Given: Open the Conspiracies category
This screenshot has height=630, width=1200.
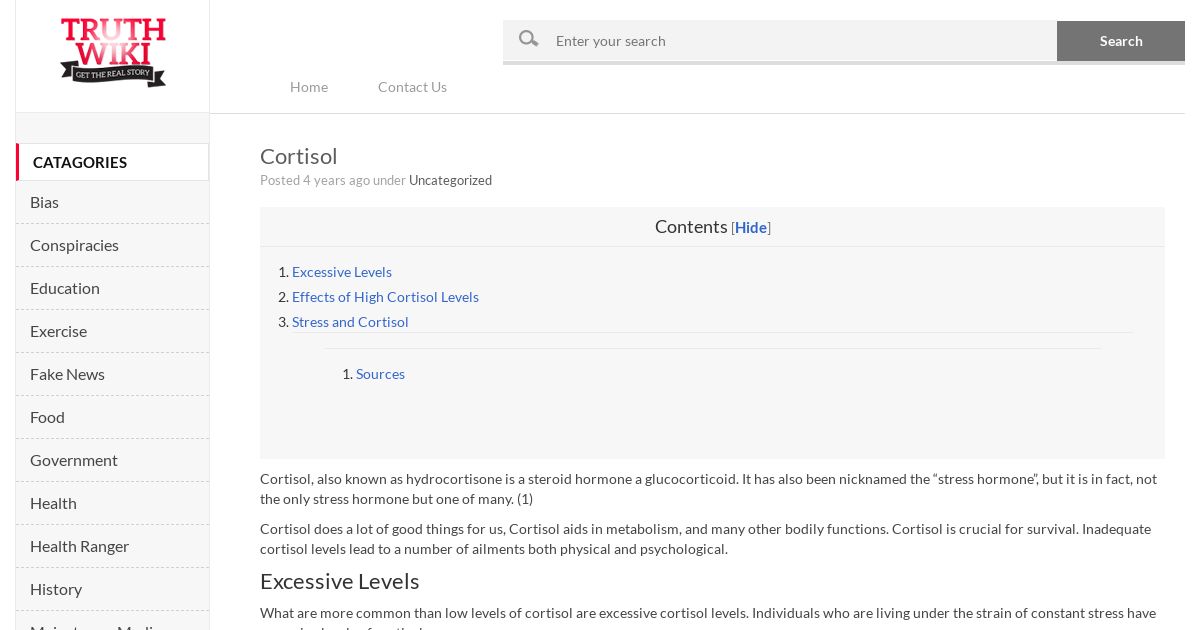Looking at the screenshot, I should 112,245.
